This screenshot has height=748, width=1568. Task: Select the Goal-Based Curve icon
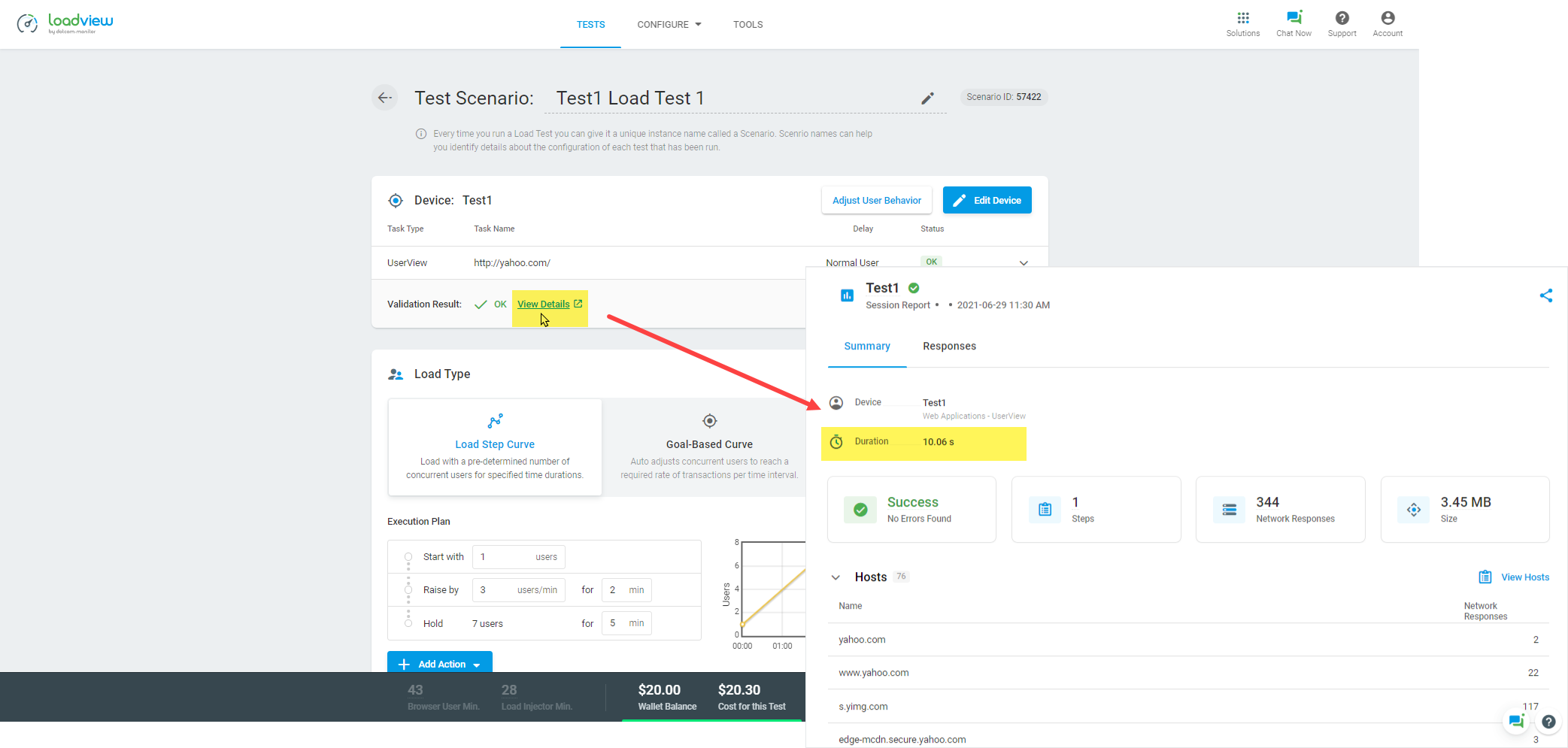[709, 421]
